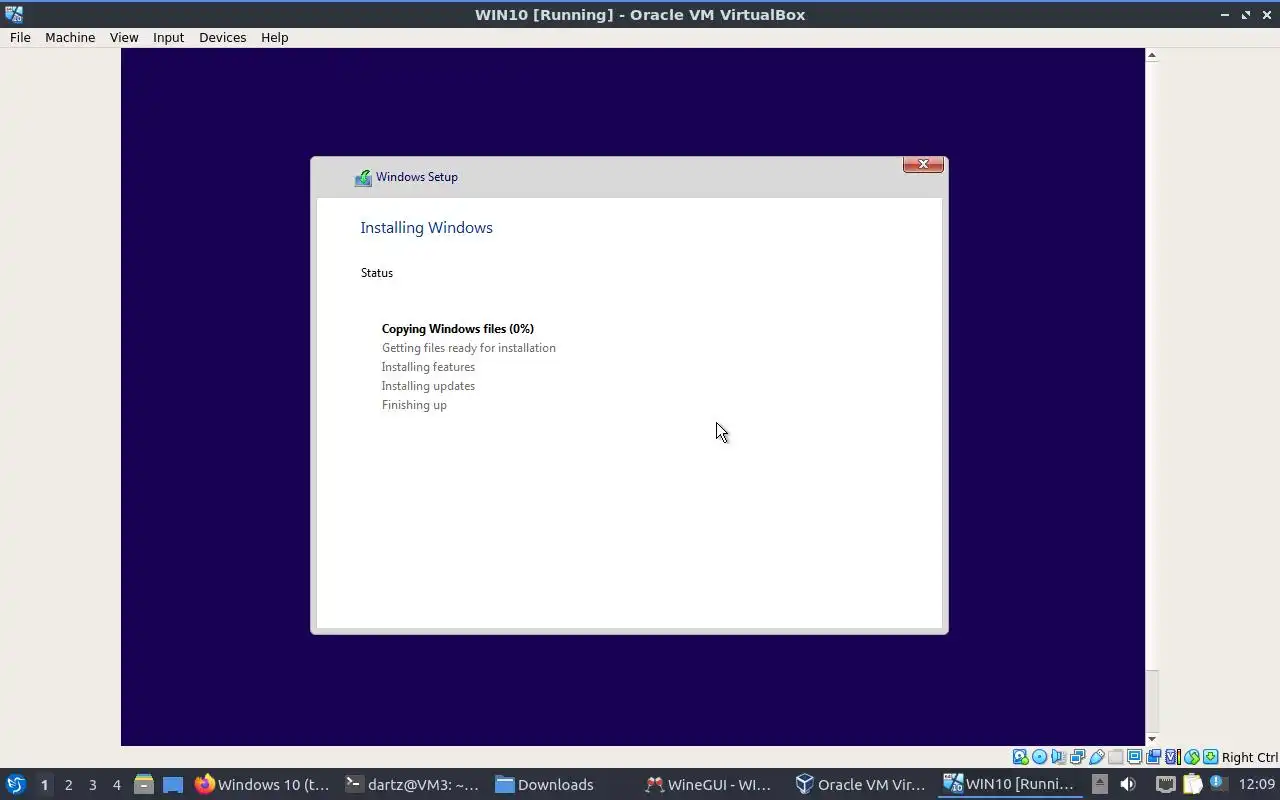Click the 'Installing updates' status line
The image size is (1280, 800).
(x=428, y=386)
